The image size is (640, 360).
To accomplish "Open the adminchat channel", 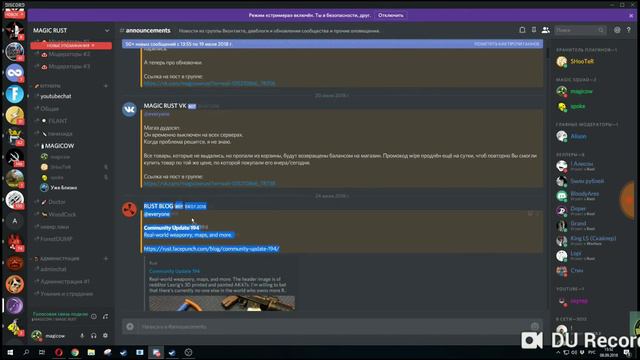I will [x=53, y=269].
